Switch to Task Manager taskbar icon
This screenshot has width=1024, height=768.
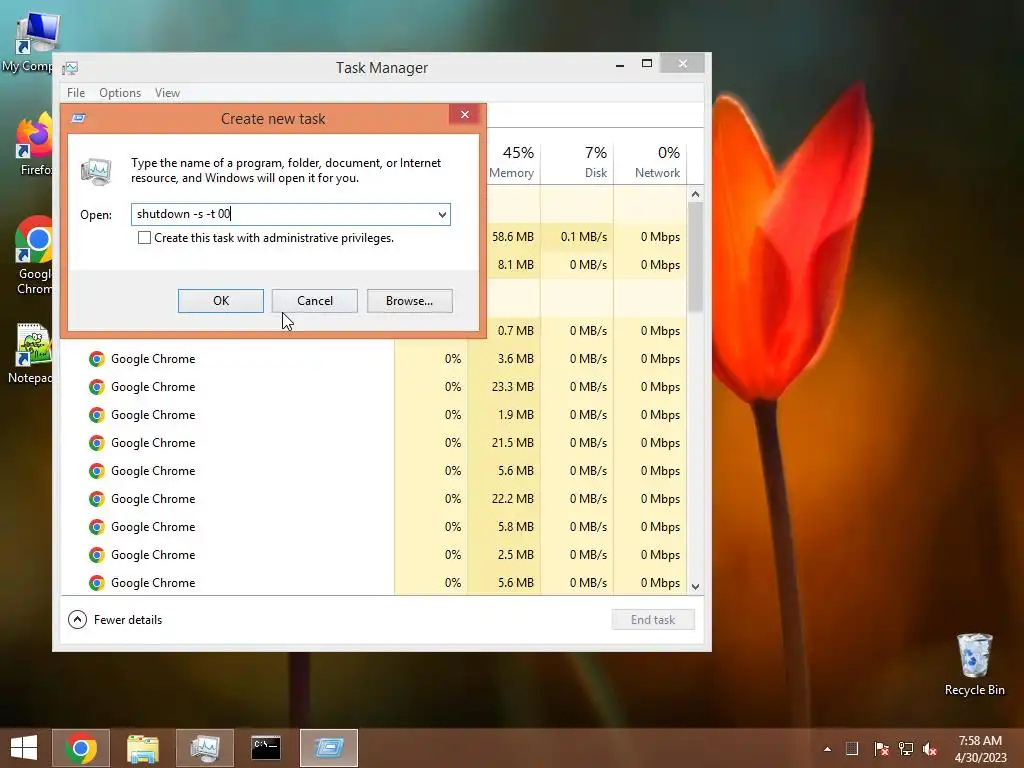[204, 748]
